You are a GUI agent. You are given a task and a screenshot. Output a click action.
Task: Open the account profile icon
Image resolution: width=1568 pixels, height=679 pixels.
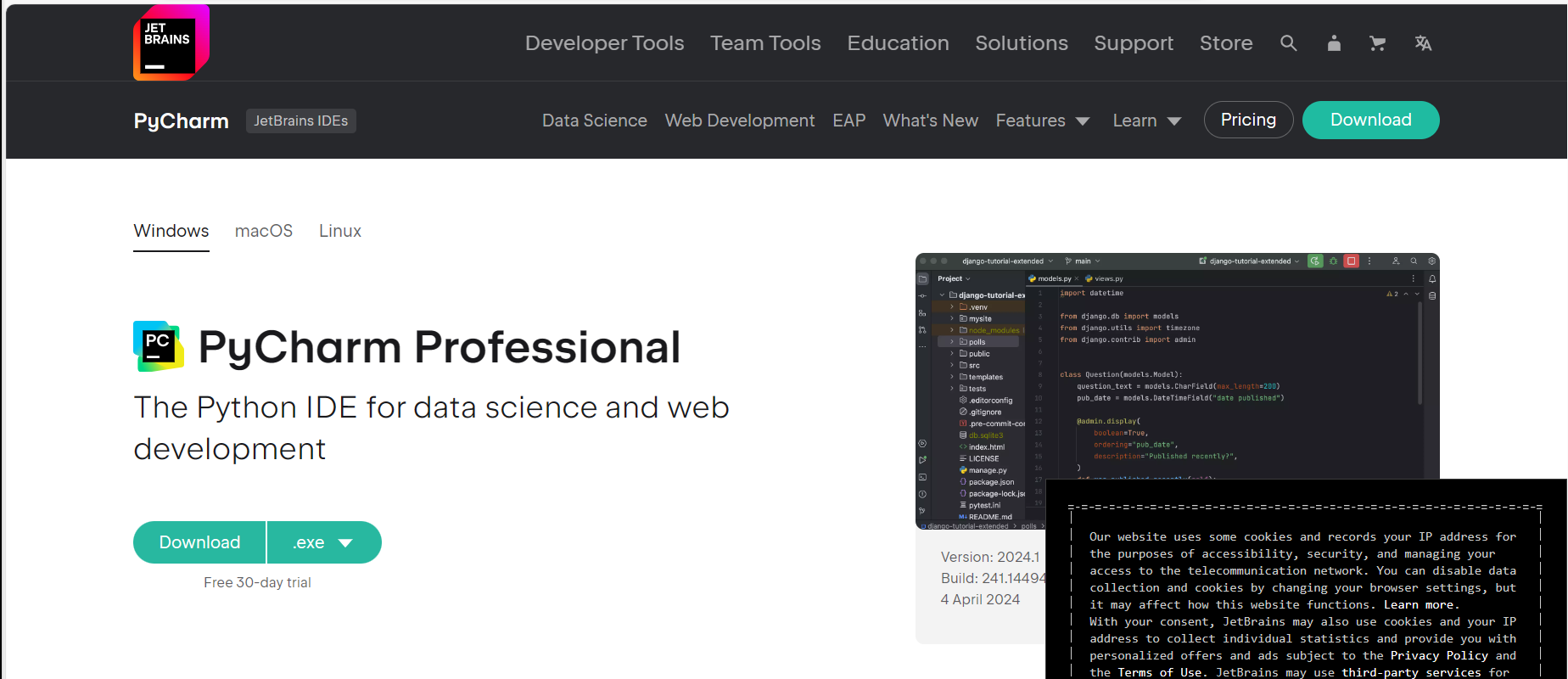1334,43
